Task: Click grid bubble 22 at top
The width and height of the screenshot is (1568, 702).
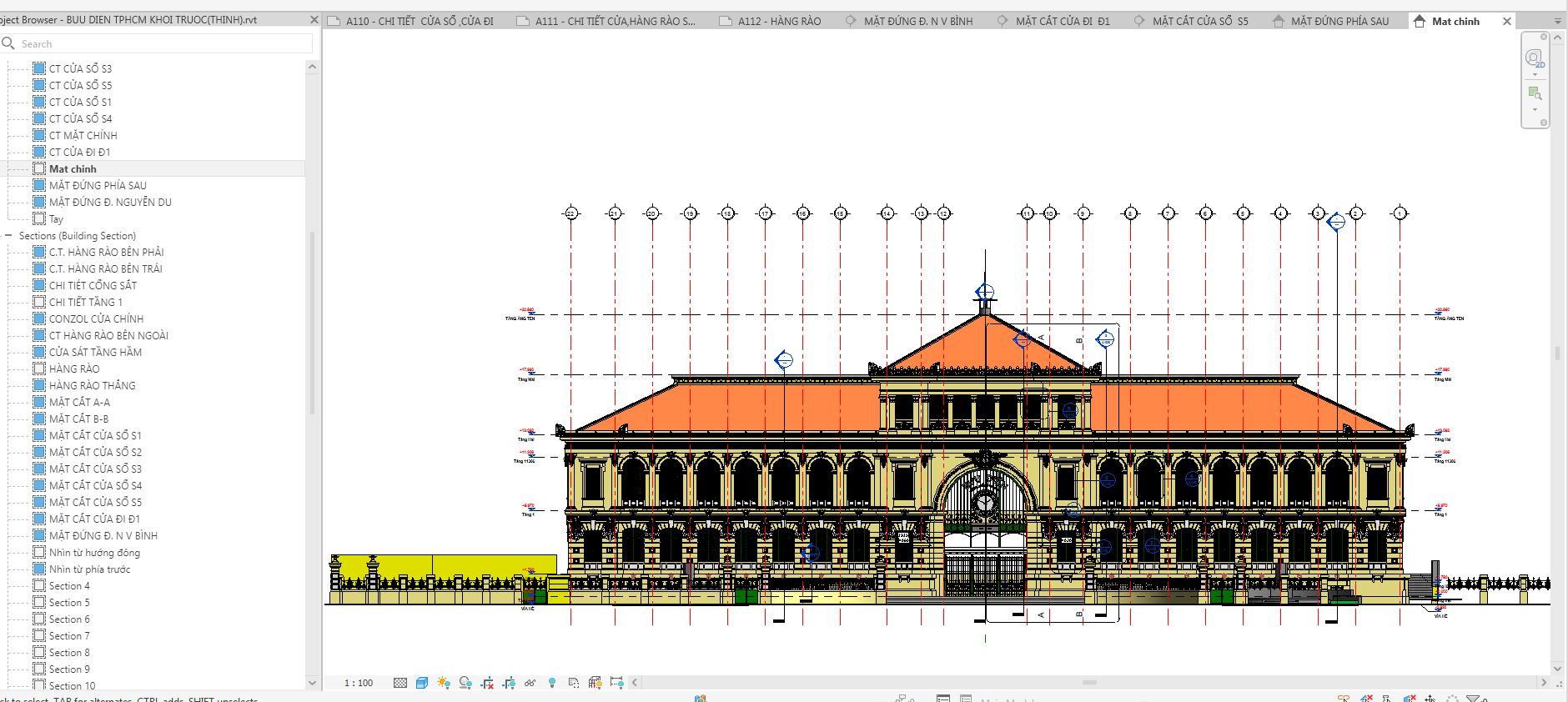Action: 571,213
